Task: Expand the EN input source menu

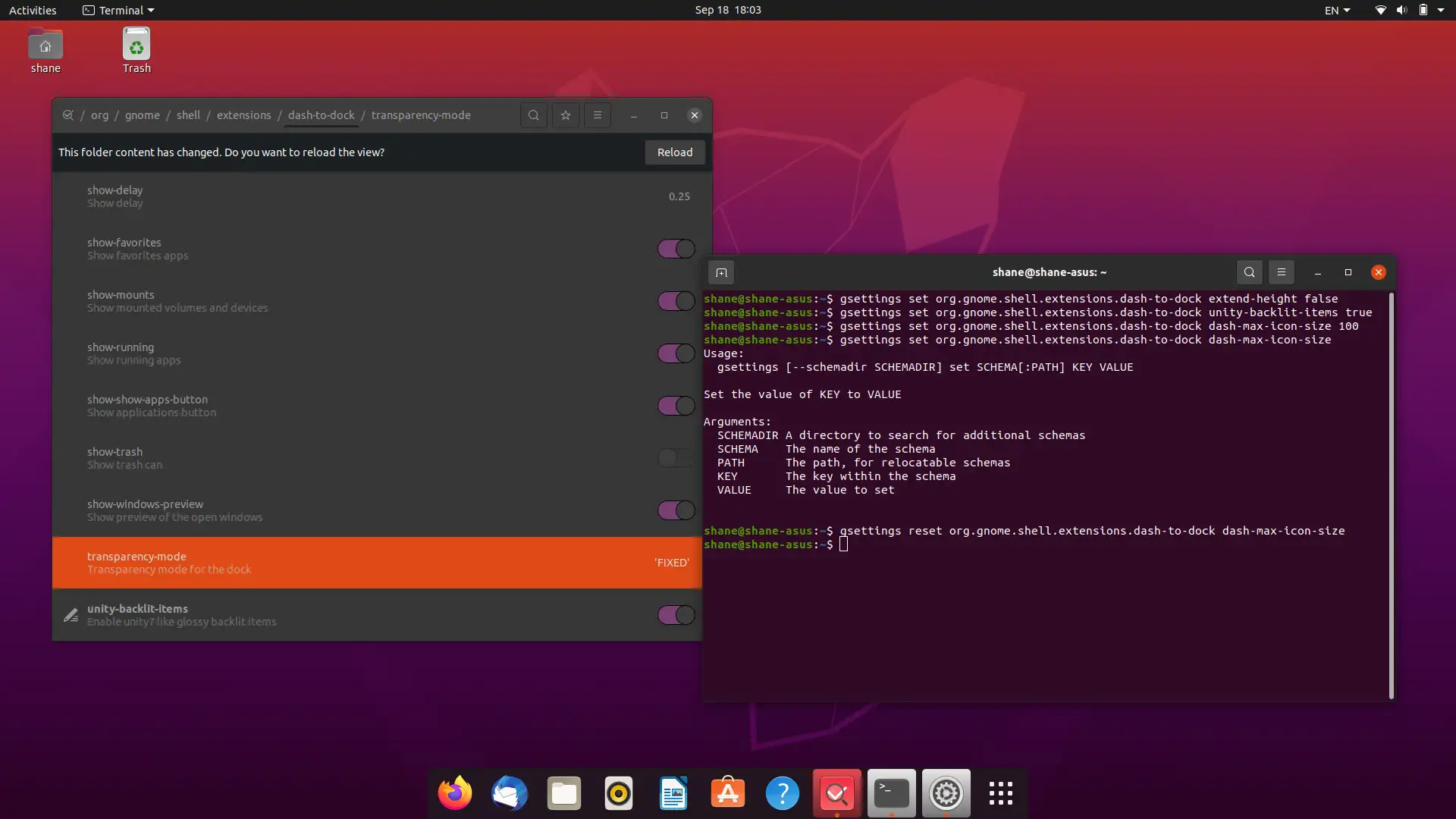Action: [x=1337, y=11]
